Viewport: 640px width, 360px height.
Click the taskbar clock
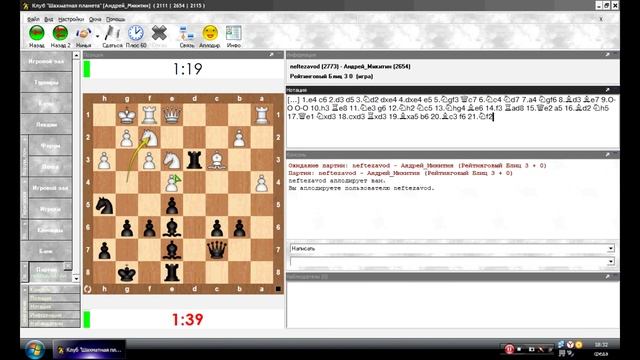tap(601, 349)
